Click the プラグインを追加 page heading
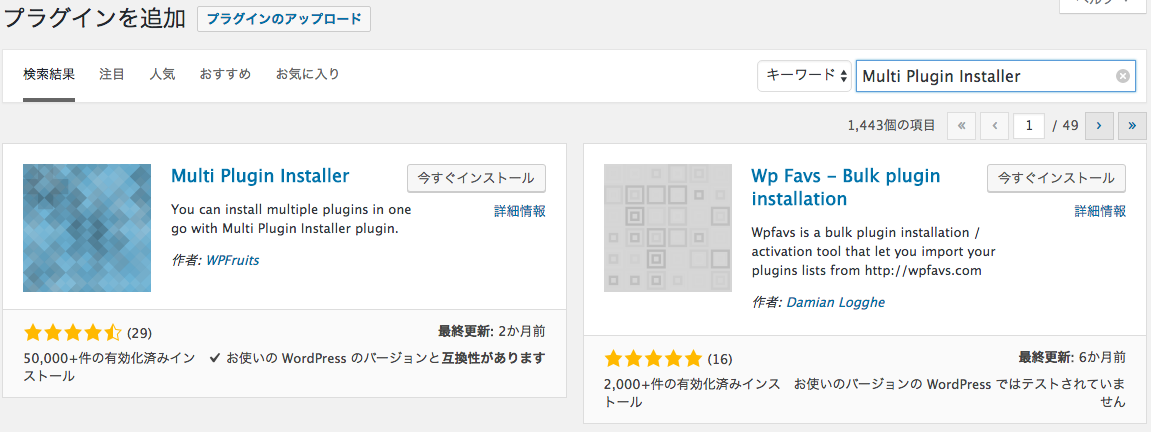The image size is (1151, 432). (x=93, y=19)
